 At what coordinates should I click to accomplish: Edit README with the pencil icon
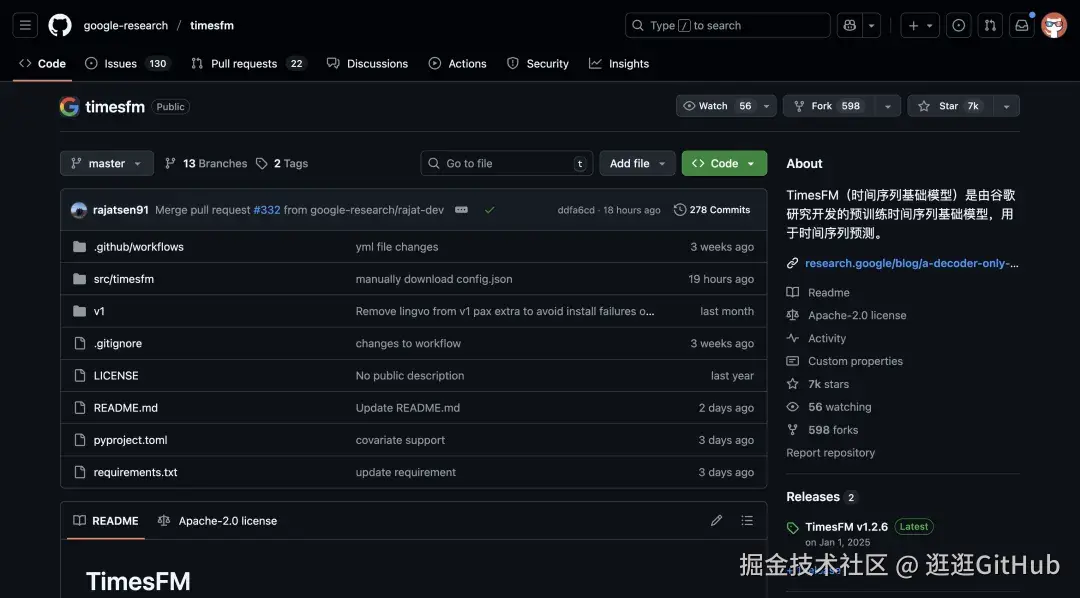pyautogui.click(x=716, y=521)
